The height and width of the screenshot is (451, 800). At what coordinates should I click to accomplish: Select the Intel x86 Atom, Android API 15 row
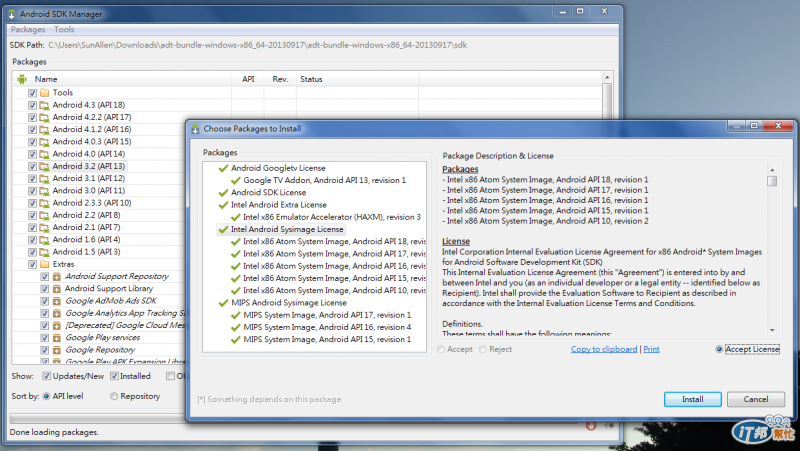[334, 279]
